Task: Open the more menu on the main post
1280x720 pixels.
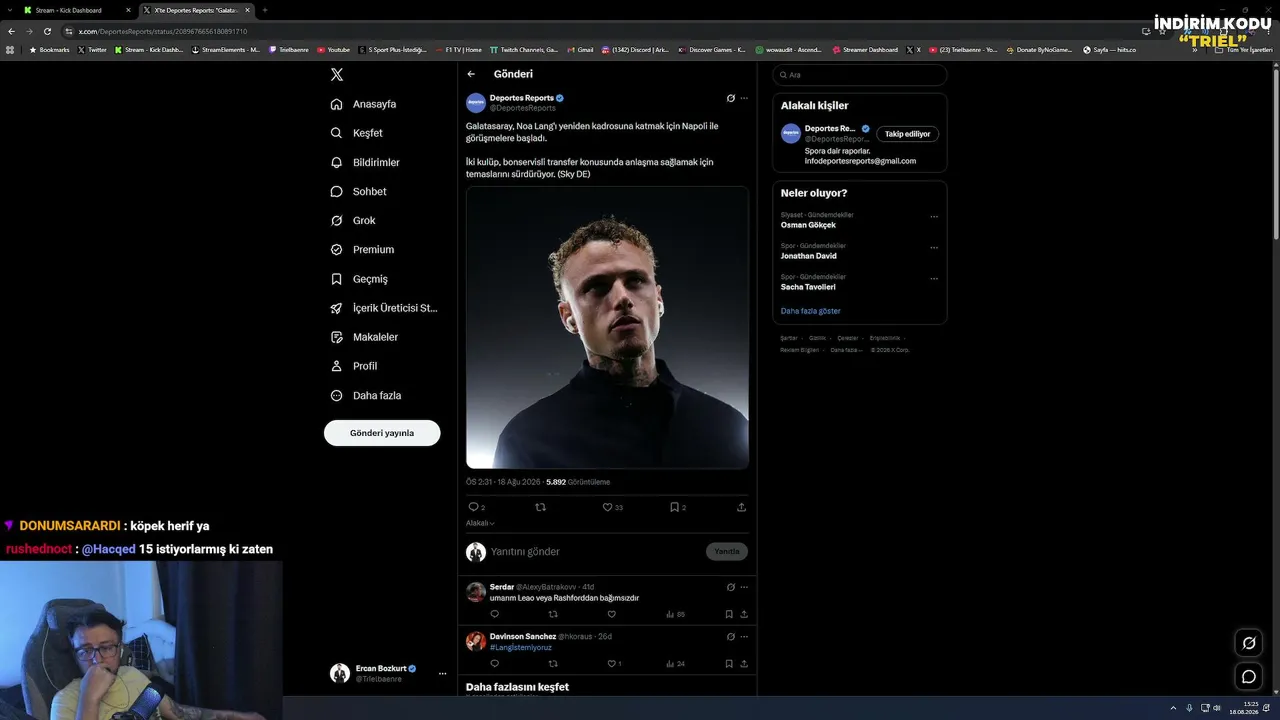Action: tap(744, 98)
